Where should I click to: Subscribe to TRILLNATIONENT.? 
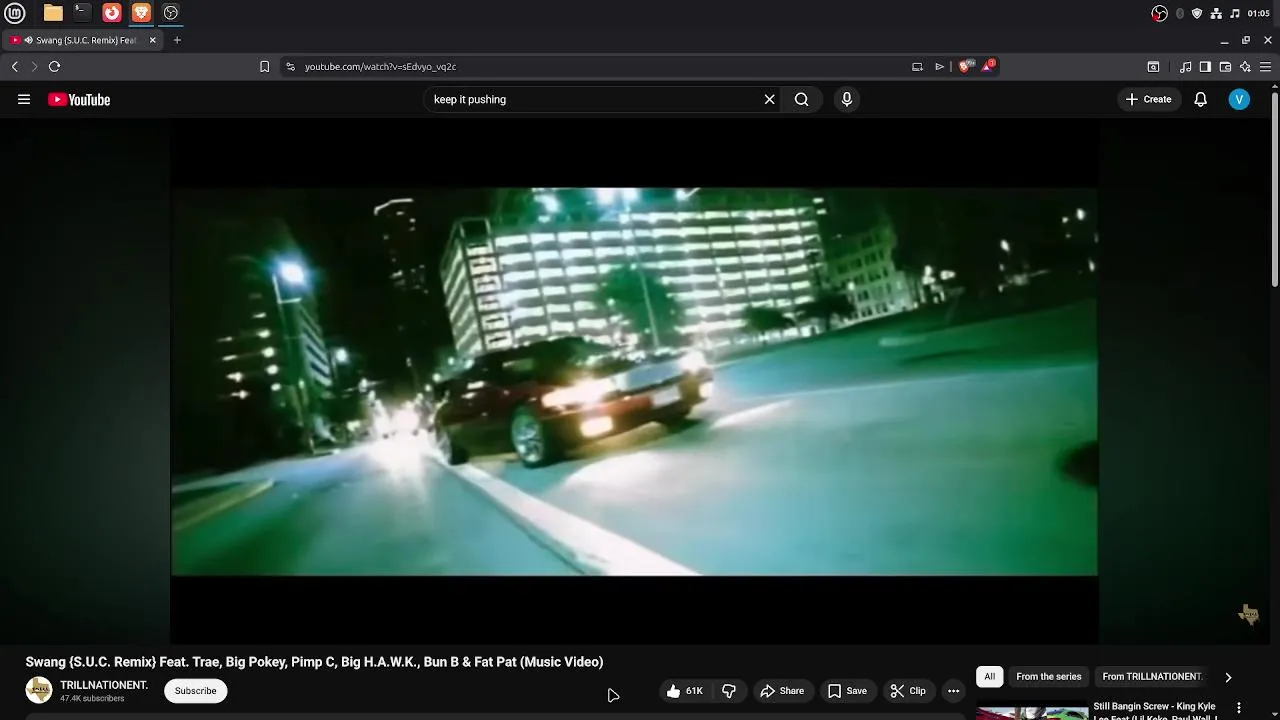(x=195, y=690)
